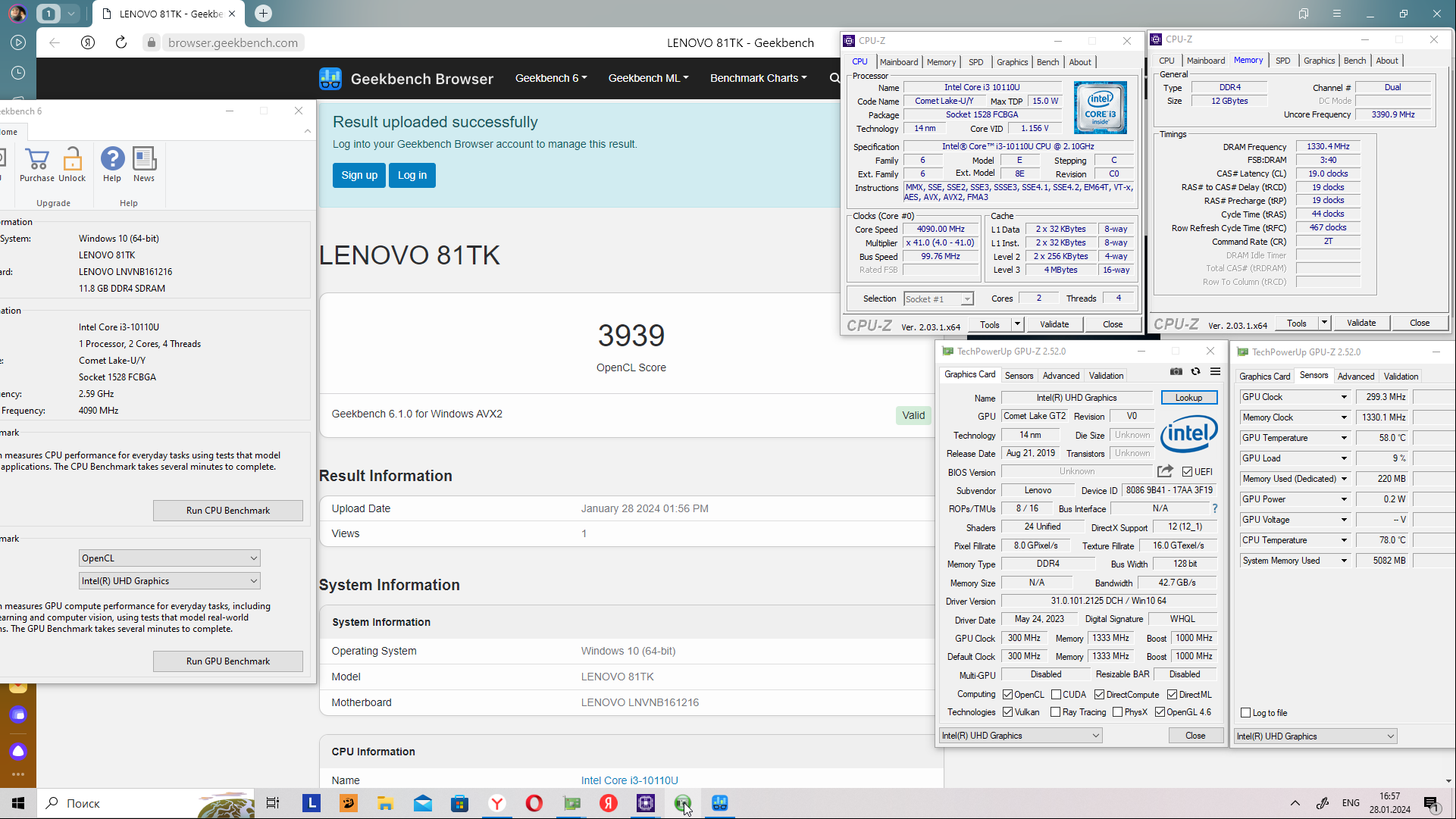Open Intel Core i3-10110U link
1456x819 pixels.
pyautogui.click(x=629, y=780)
